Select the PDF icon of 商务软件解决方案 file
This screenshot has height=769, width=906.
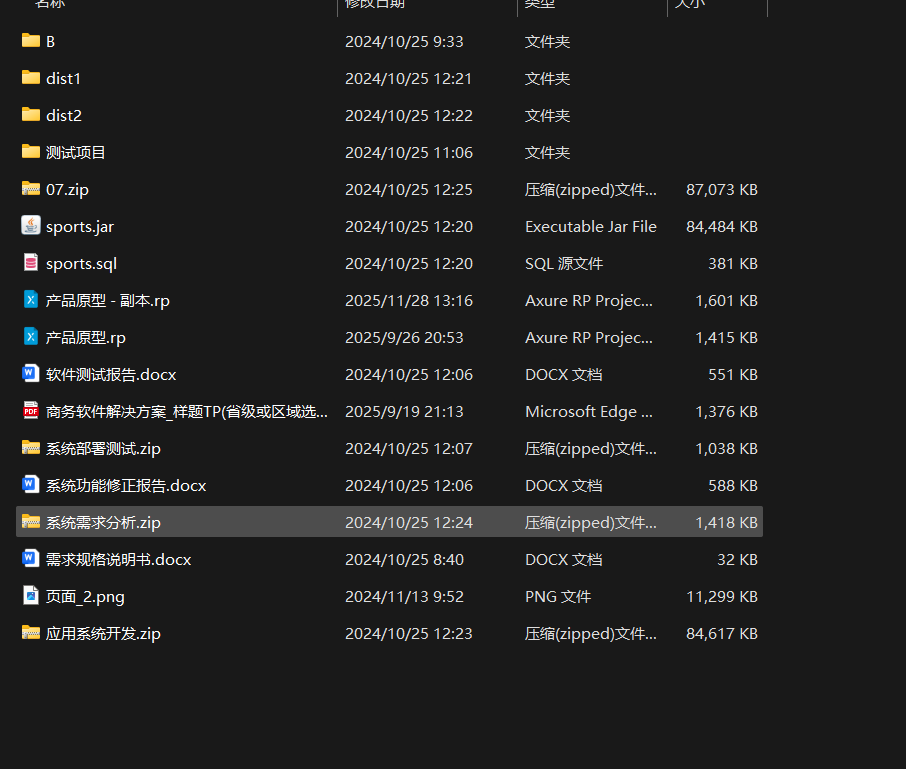[31, 411]
